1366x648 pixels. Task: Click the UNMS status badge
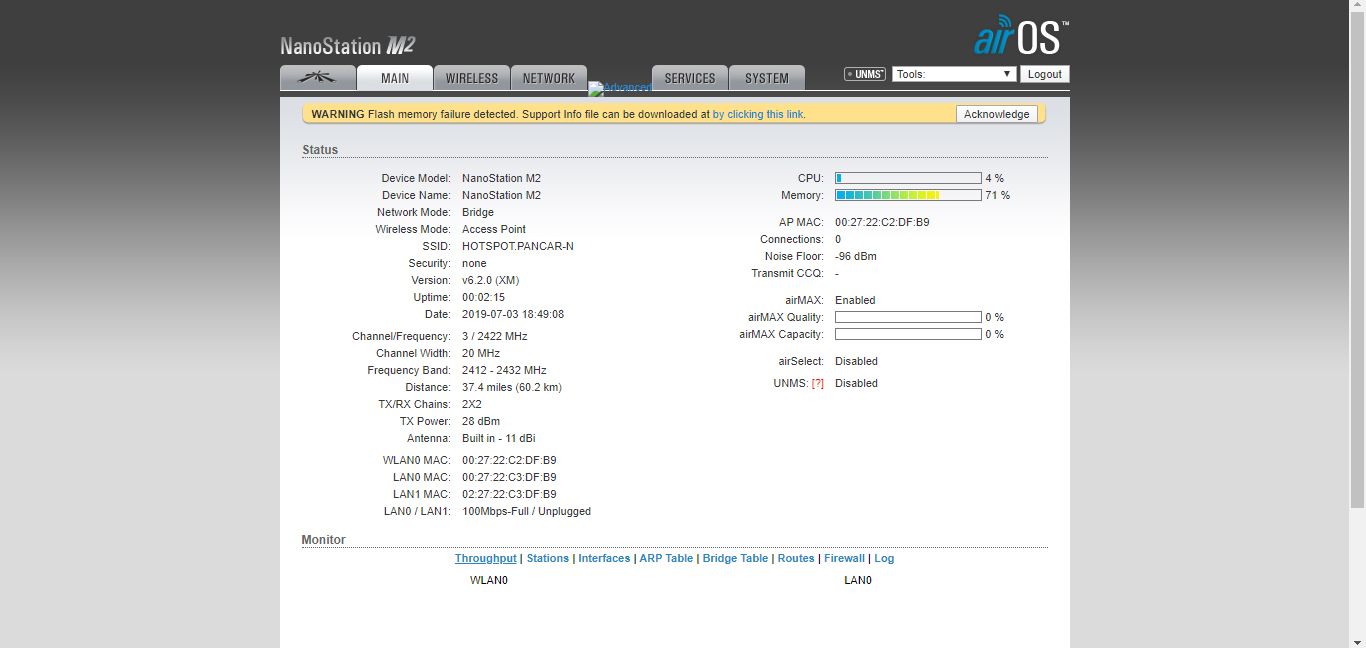coord(864,74)
